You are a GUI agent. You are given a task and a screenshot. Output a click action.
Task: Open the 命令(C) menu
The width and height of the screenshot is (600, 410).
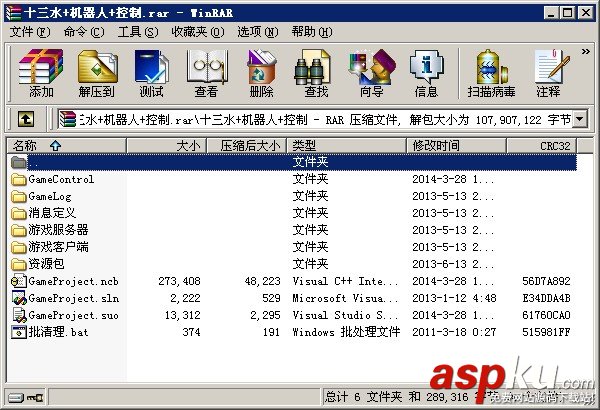tap(84, 32)
